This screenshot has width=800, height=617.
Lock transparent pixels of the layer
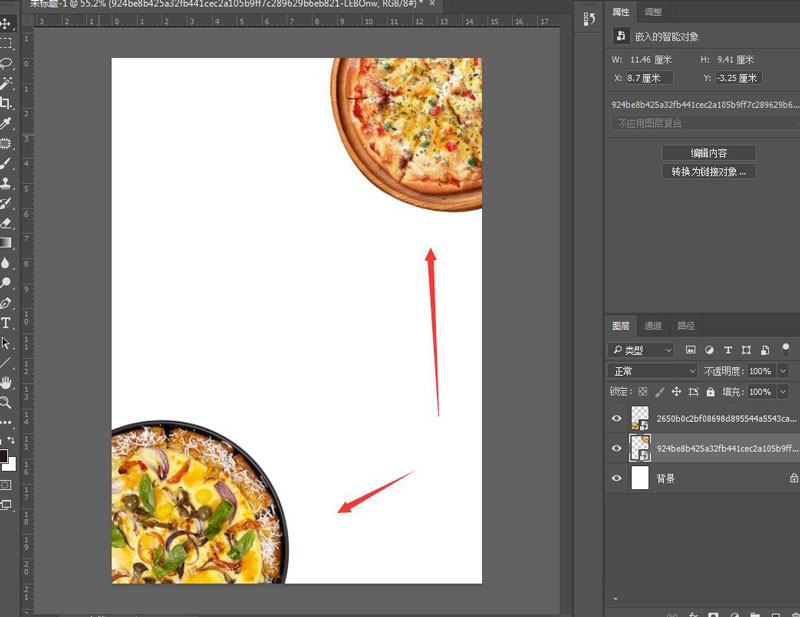(x=643, y=391)
